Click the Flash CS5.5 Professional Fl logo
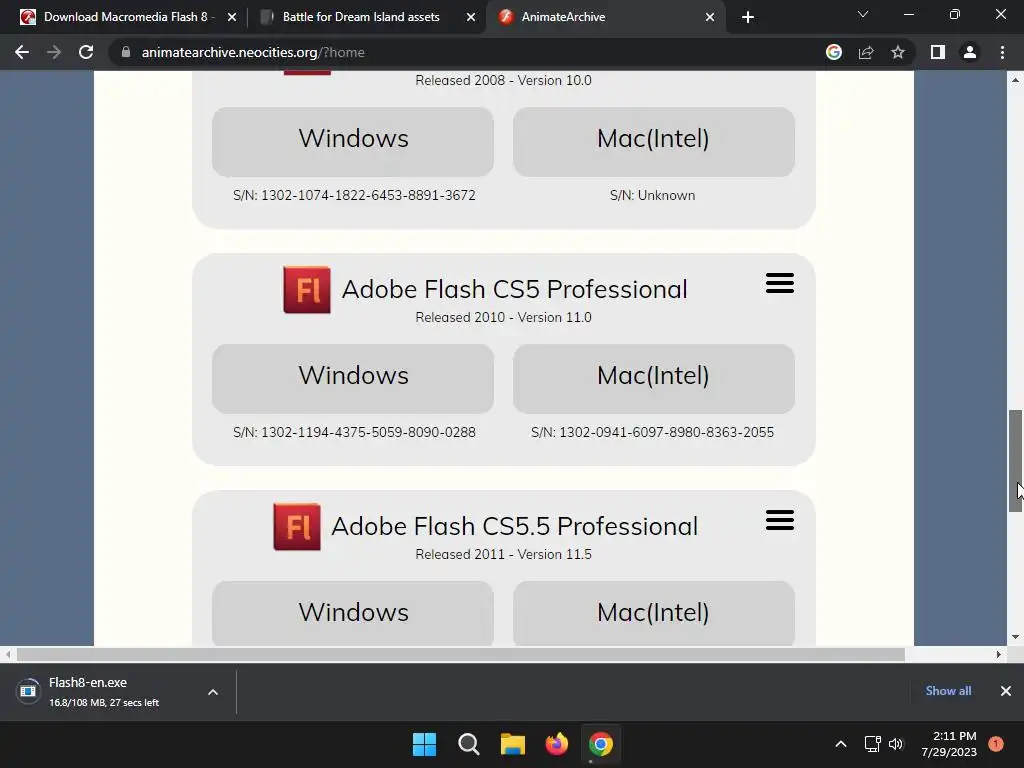The width and height of the screenshot is (1024, 768). [296, 527]
